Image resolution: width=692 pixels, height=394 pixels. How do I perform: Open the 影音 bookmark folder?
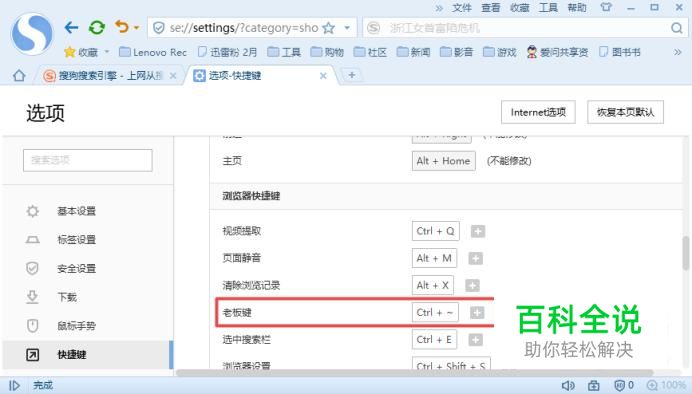(x=457, y=52)
